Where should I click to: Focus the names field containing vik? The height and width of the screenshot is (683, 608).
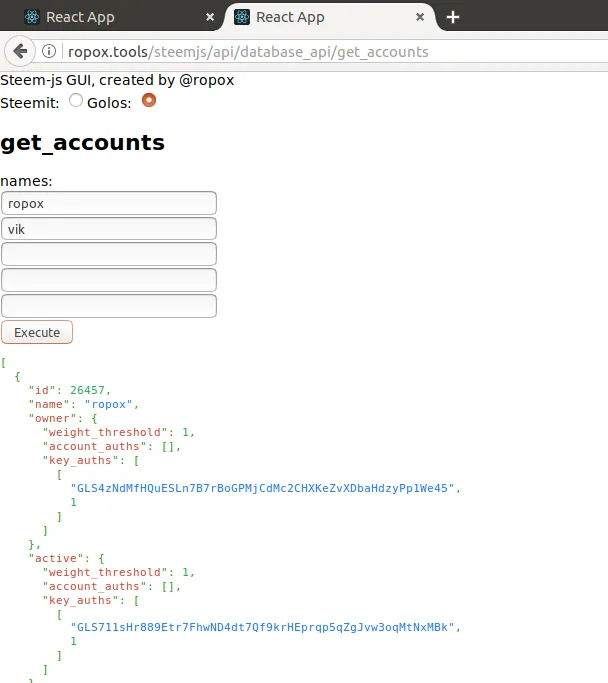click(109, 229)
